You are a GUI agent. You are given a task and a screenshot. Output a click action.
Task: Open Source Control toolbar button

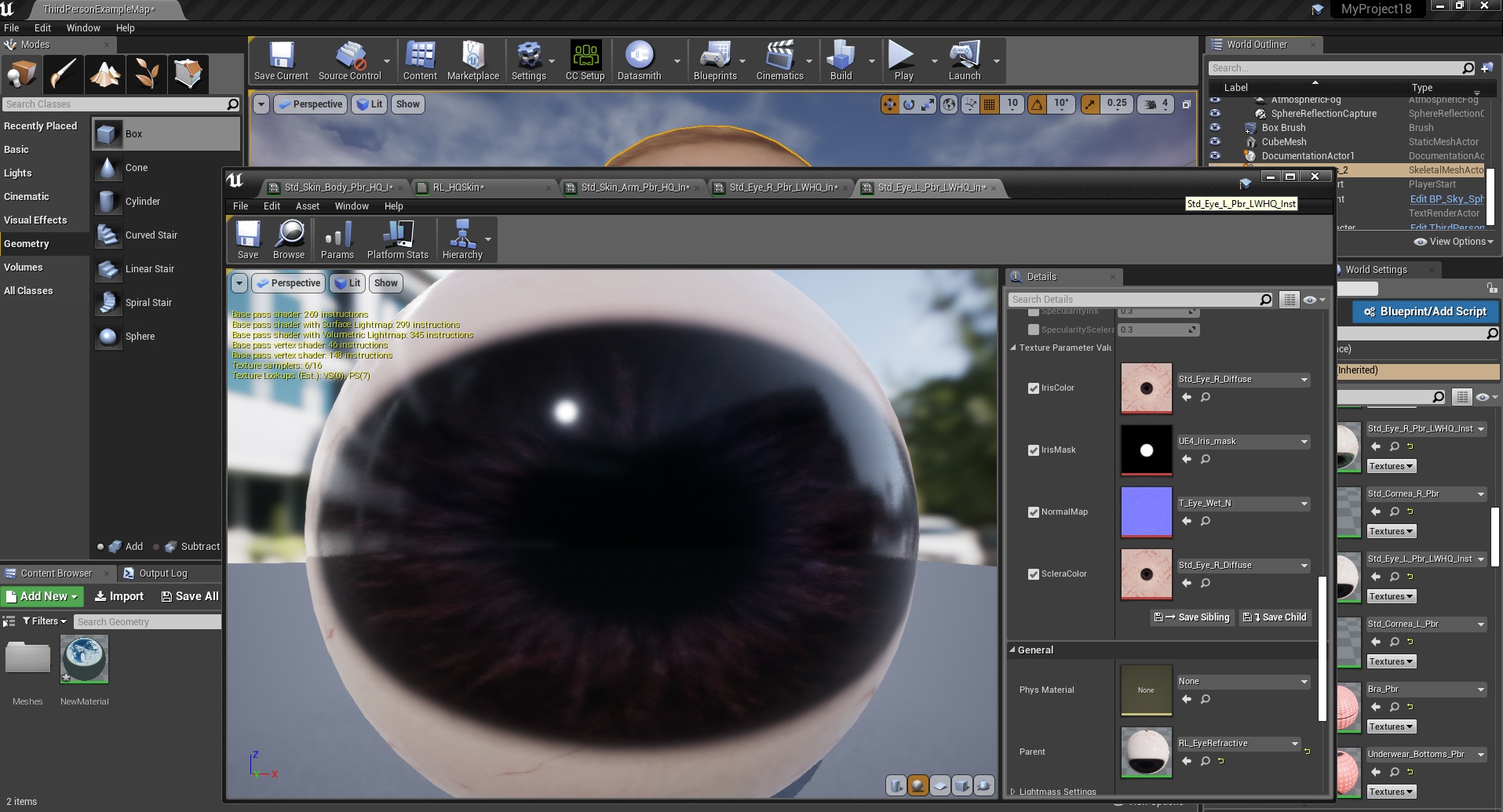349,61
